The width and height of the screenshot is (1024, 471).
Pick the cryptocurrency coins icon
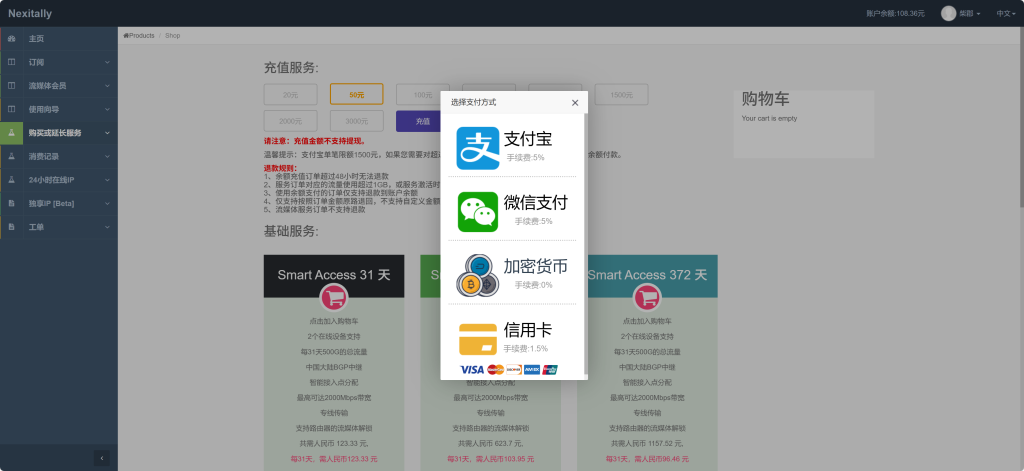(x=477, y=275)
